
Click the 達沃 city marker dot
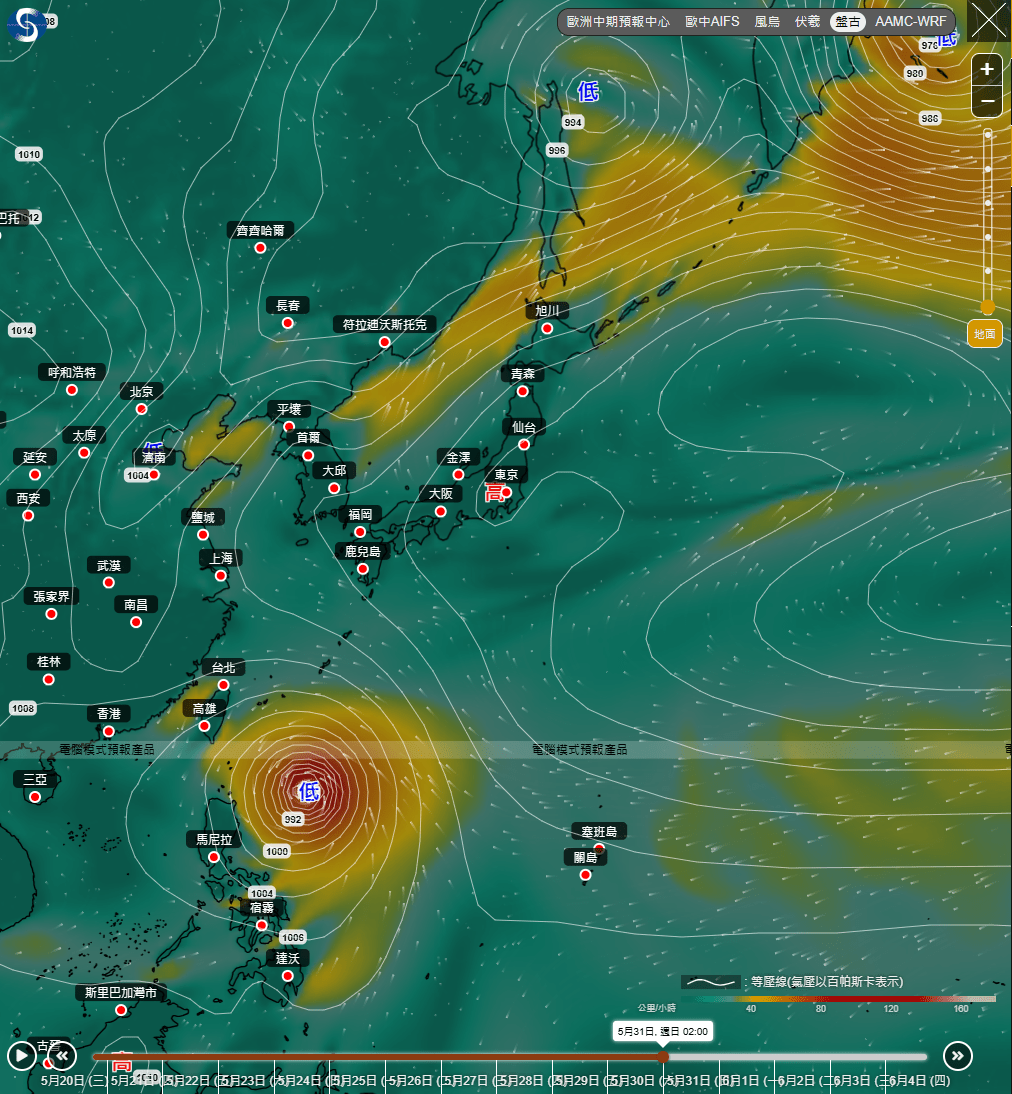[x=288, y=975]
